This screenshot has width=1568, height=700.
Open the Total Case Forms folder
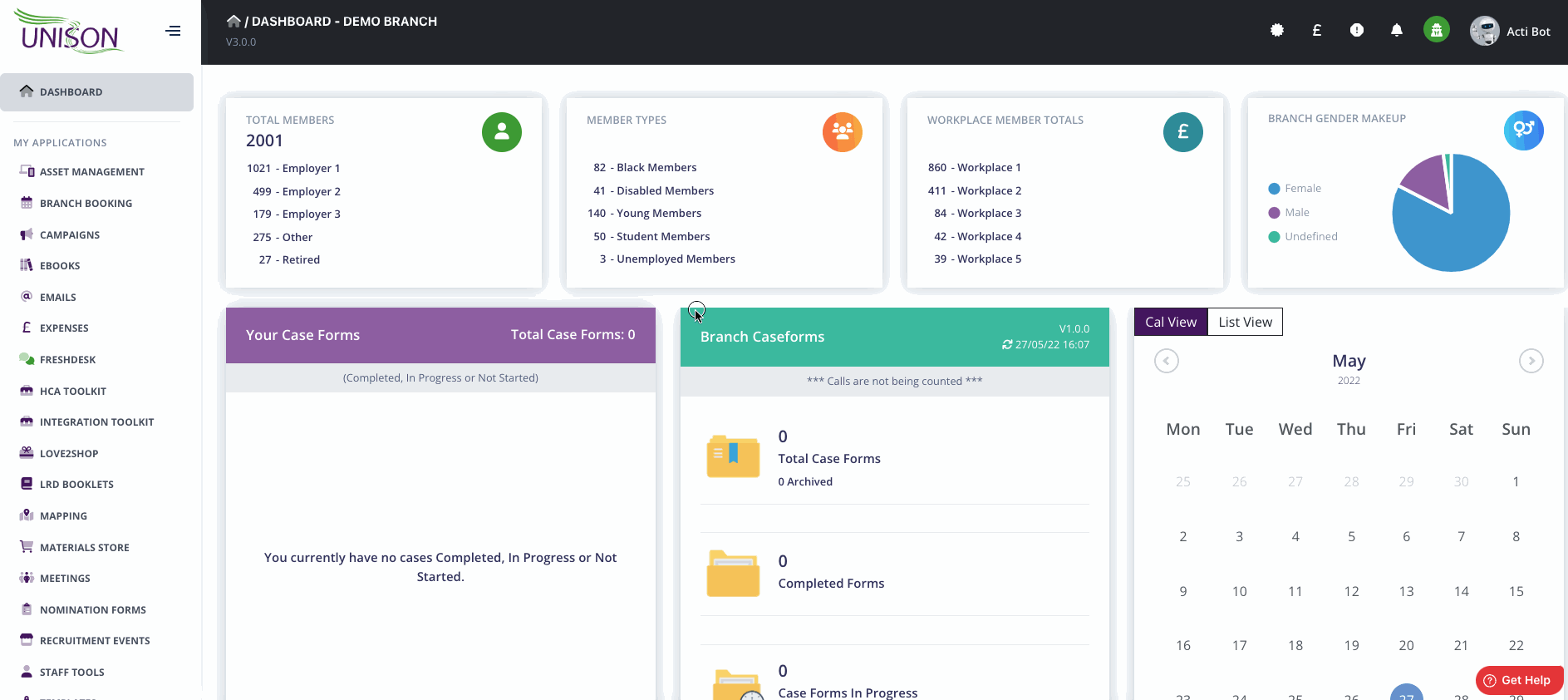point(733,457)
